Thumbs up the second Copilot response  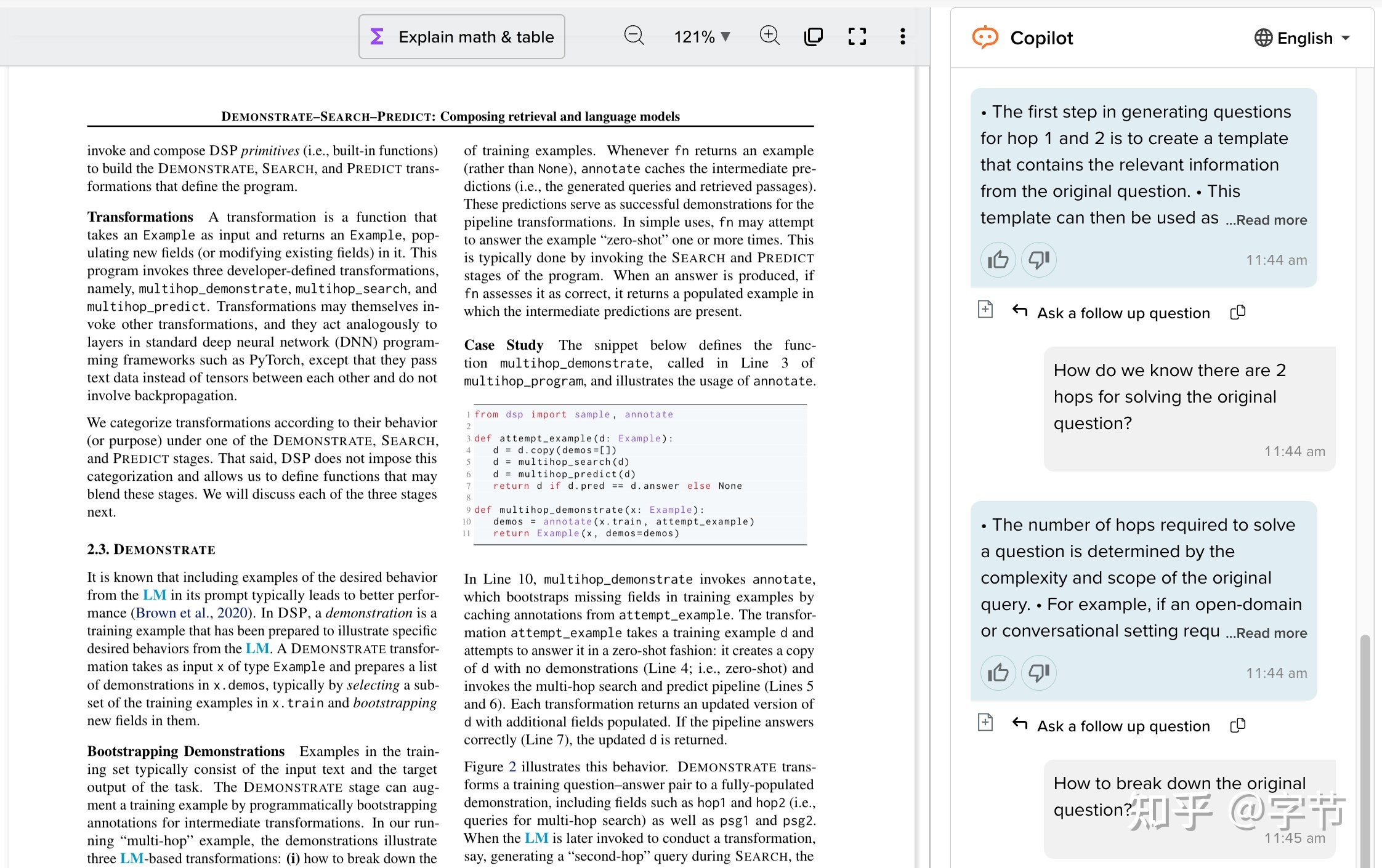point(998,673)
